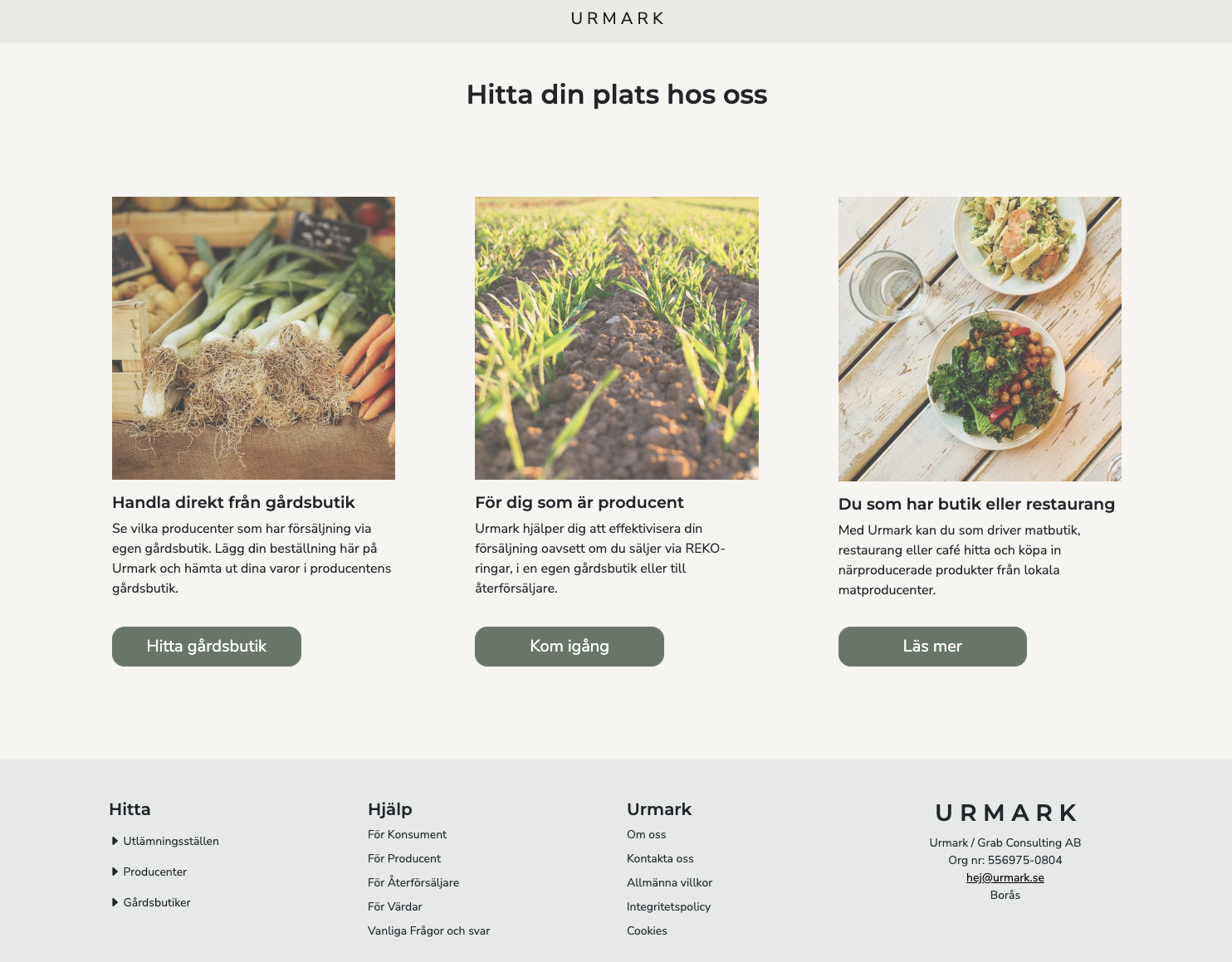The height and width of the screenshot is (962, 1232).
Task: Click the salad plates restaurant image
Action: click(x=980, y=339)
